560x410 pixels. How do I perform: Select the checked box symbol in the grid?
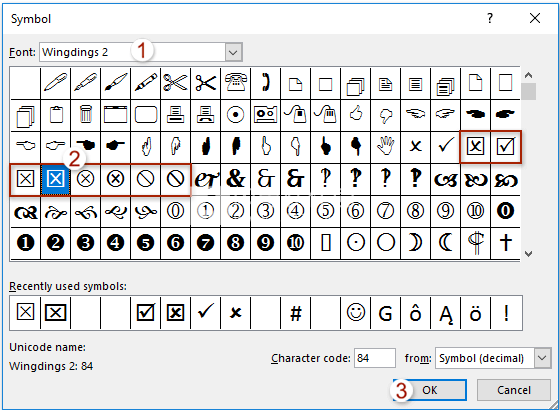click(x=506, y=146)
